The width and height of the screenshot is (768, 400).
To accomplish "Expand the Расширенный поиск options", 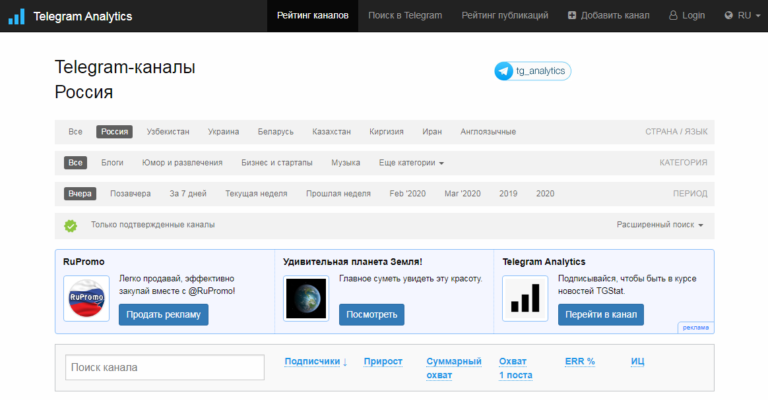I will tap(660, 225).
